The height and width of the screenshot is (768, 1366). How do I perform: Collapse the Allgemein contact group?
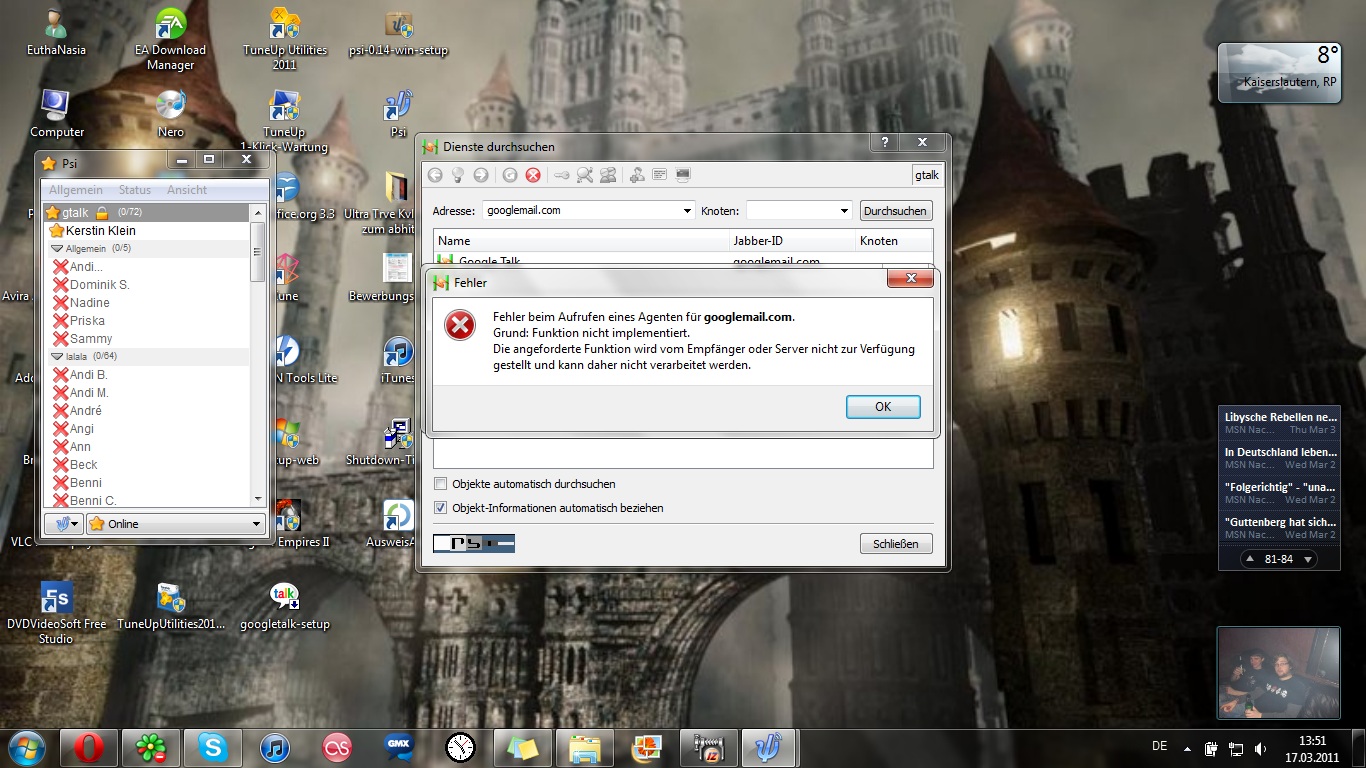[x=57, y=248]
